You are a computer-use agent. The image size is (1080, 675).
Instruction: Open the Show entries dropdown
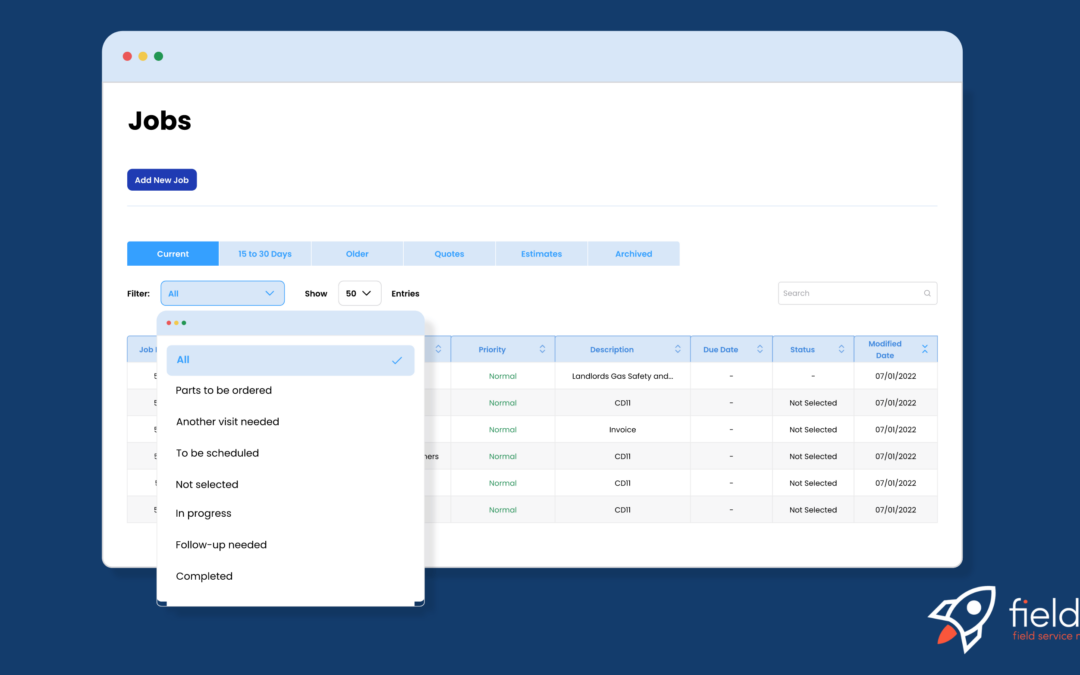click(x=359, y=292)
